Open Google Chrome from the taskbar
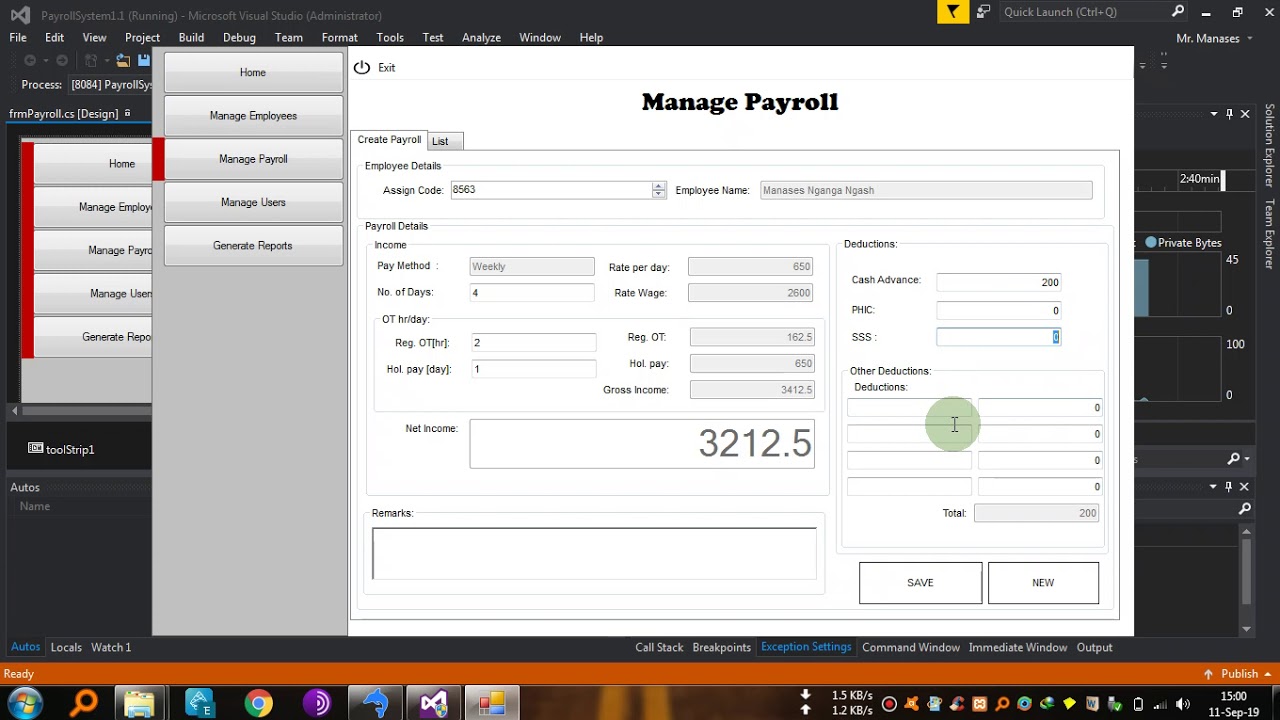This screenshot has height=720, width=1280. pyautogui.click(x=258, y=703)
